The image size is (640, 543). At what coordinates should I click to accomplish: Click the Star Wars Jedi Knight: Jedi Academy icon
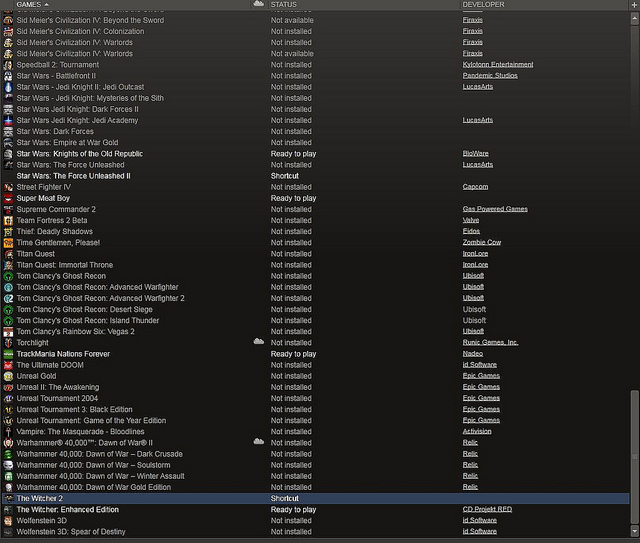tap(8, 120)
